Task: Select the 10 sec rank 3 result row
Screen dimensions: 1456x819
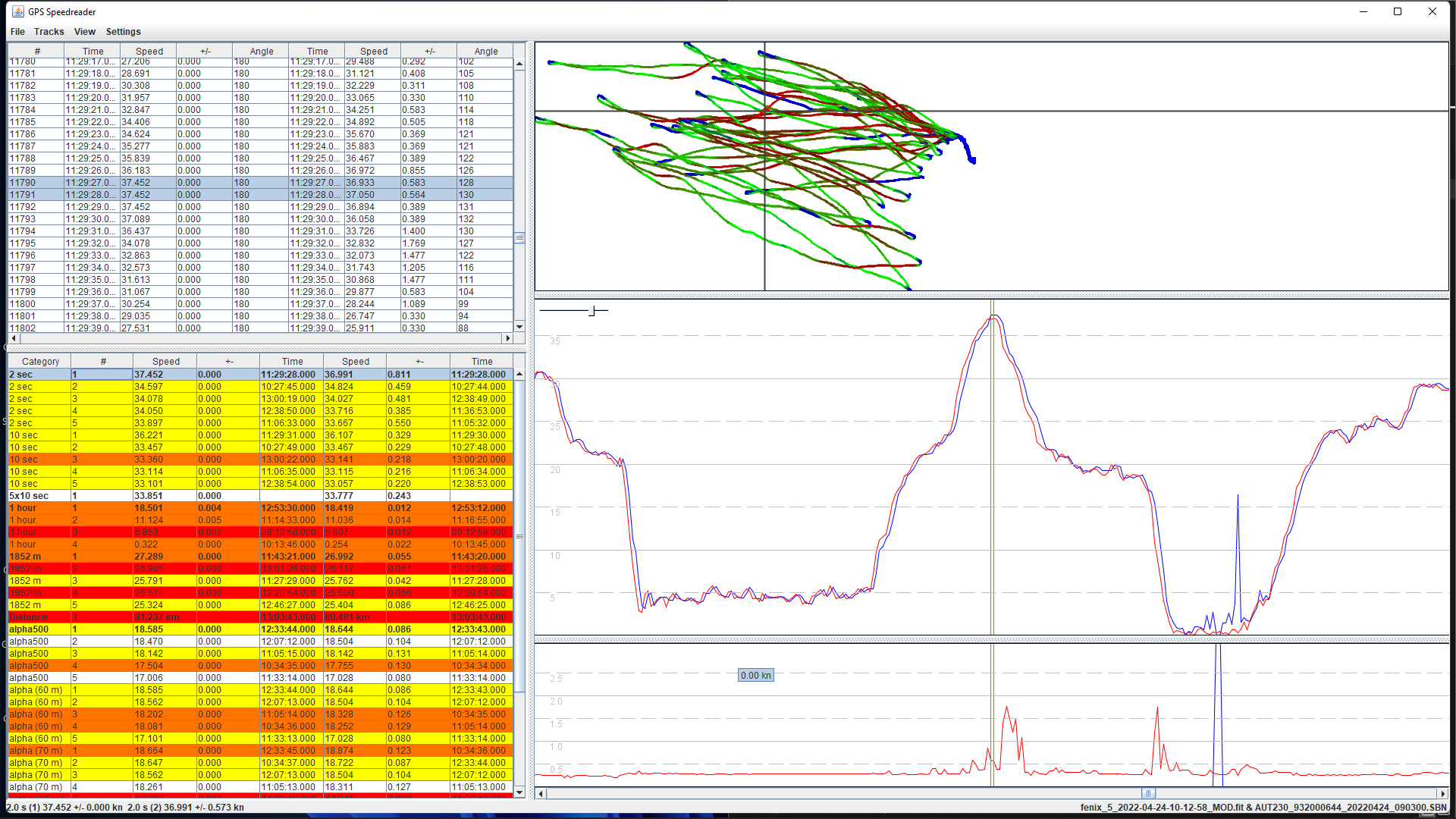Action: pyautogui.click(x=260, y=460)
